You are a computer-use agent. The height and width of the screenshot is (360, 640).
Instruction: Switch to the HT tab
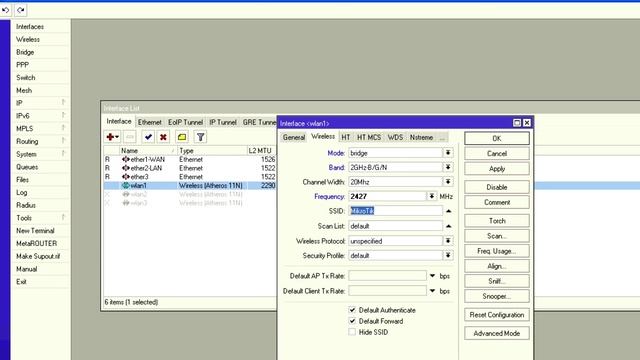[346, 137]
